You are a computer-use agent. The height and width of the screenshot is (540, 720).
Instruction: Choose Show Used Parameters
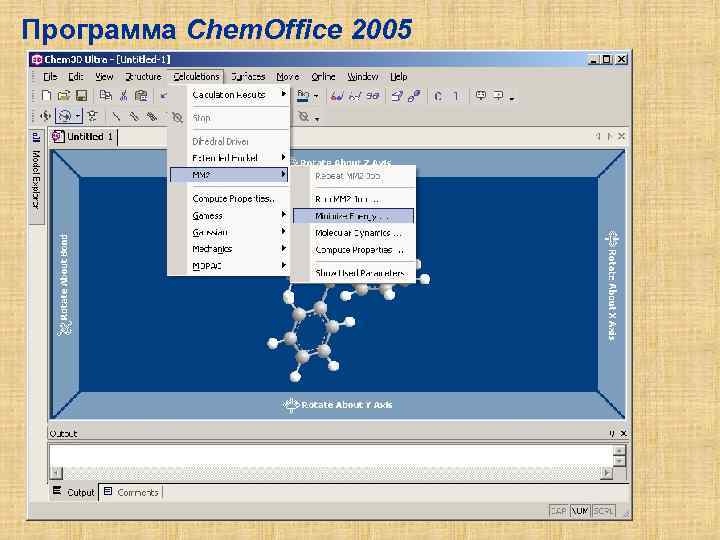point(354,273)
